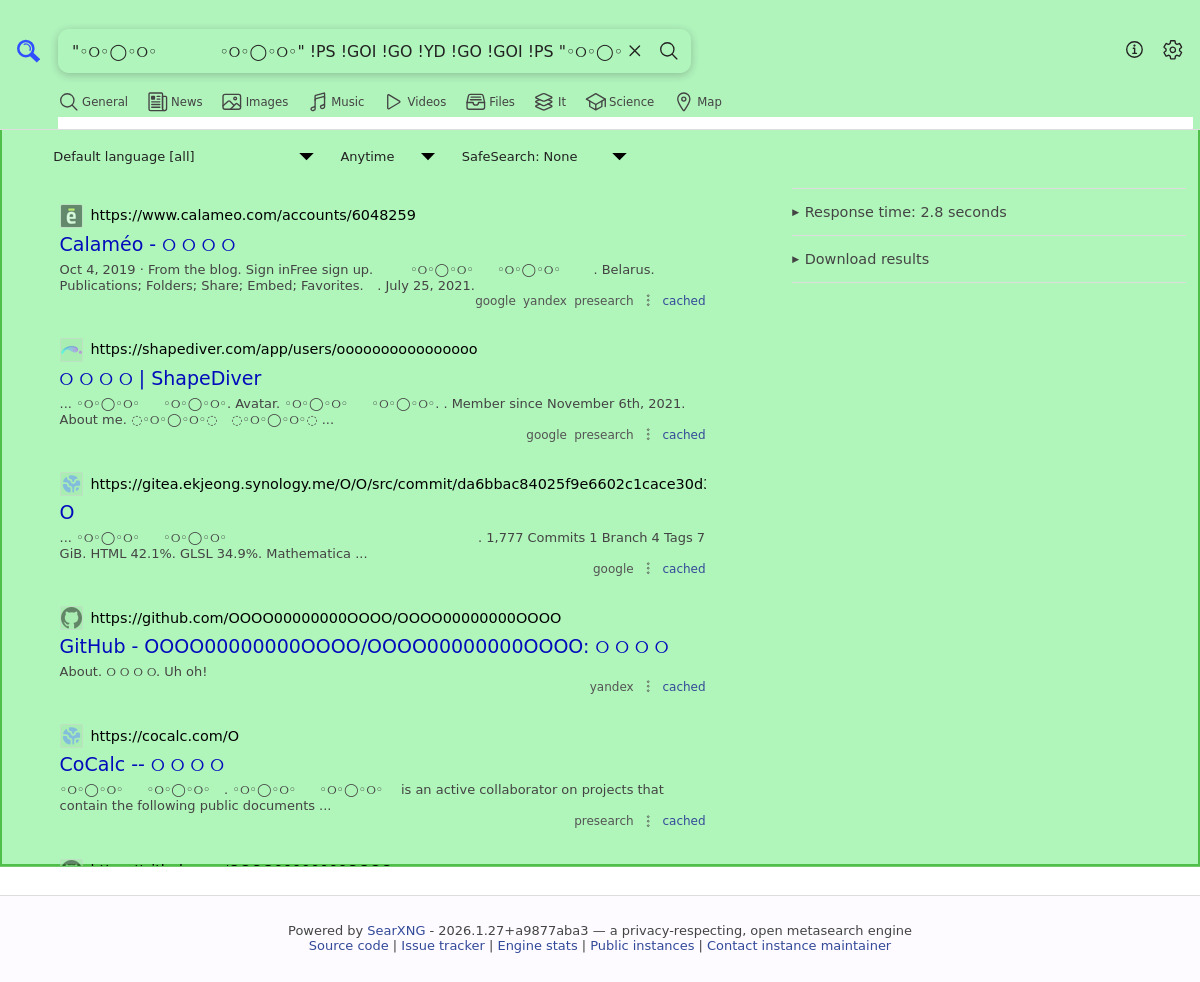Expand the Anytime time range dropdown

(x=387, y=157)
